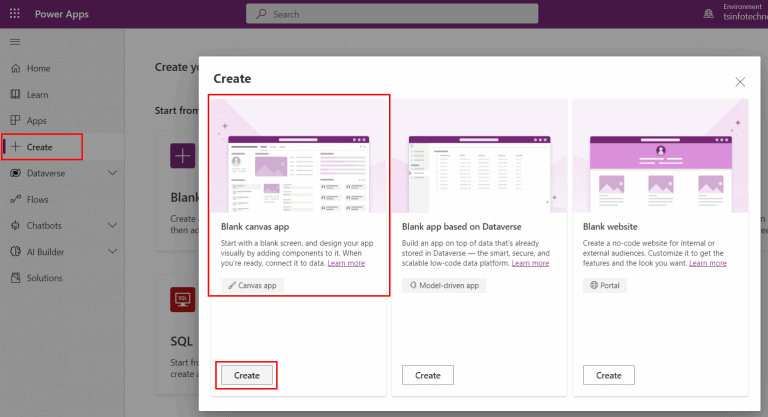Click the AI Builder icon
Image resolution: width=768 pixels, height=417 pixels.
(16, 251)
